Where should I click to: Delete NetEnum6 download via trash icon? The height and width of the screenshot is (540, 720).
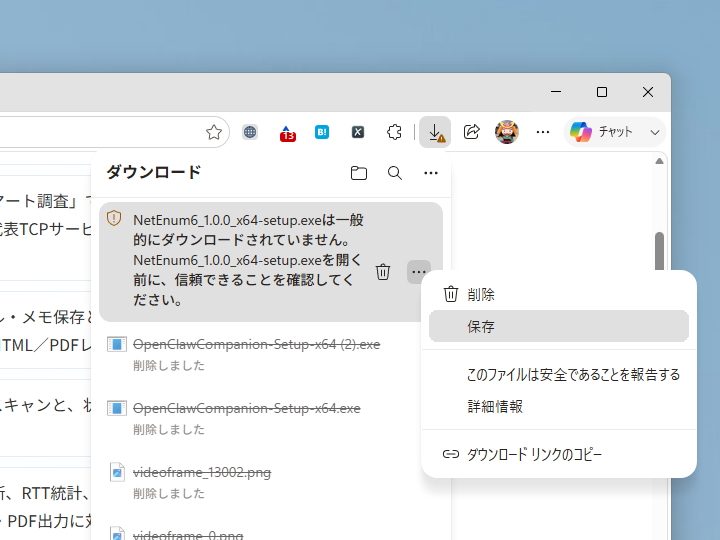coord(383,272)
